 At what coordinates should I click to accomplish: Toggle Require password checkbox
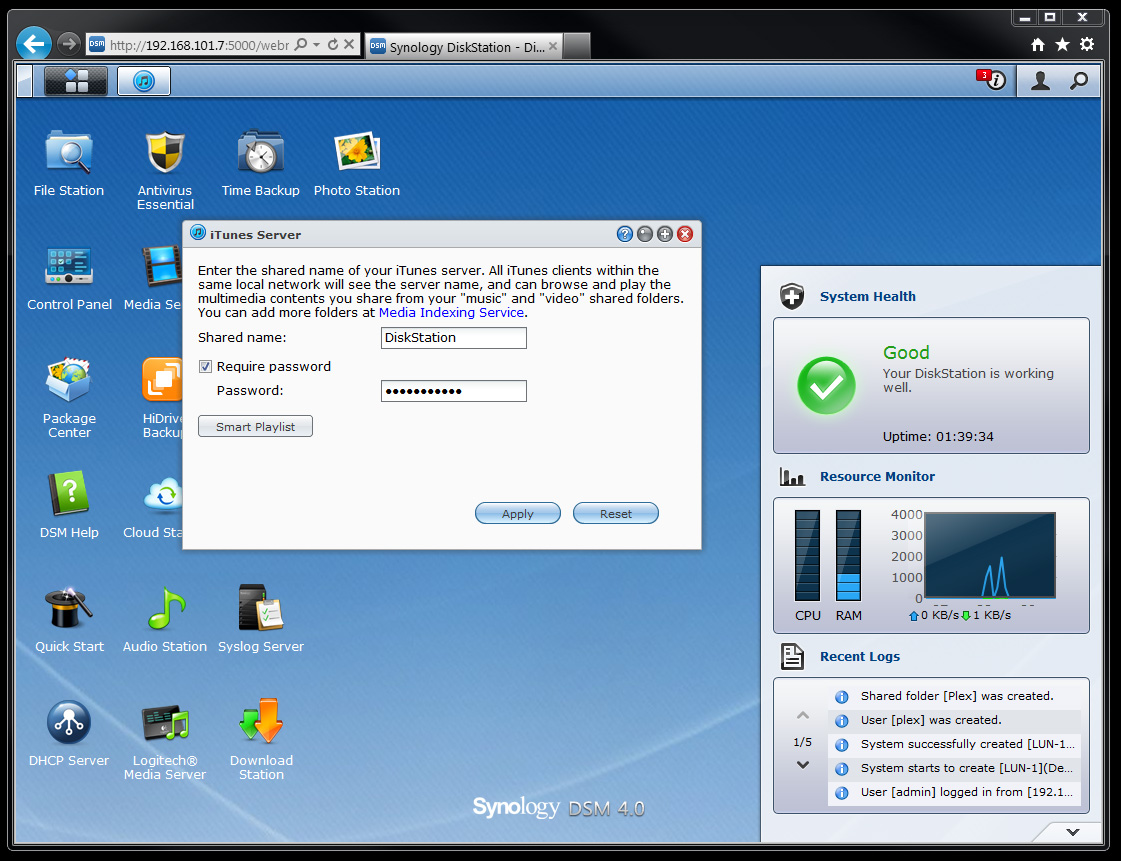click(x=206, y=367)
